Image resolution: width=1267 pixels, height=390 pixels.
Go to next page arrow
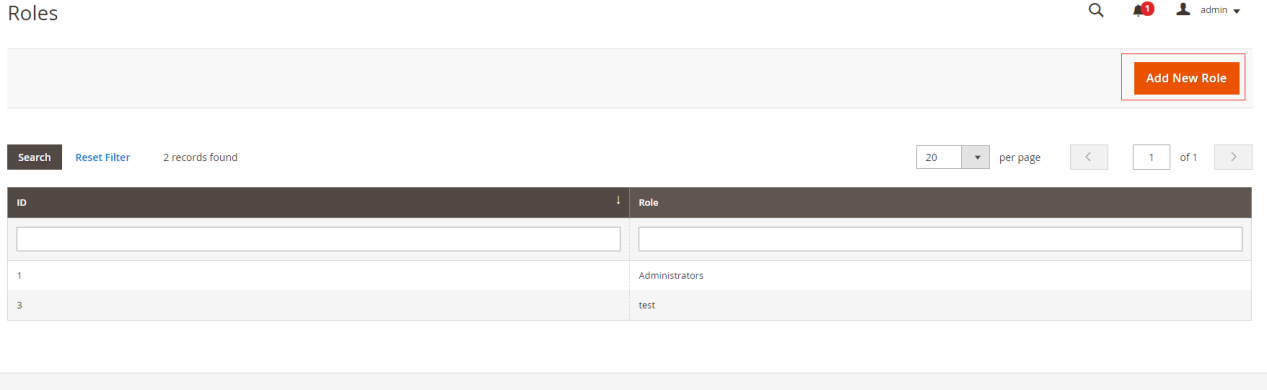tap(1233, 157)
